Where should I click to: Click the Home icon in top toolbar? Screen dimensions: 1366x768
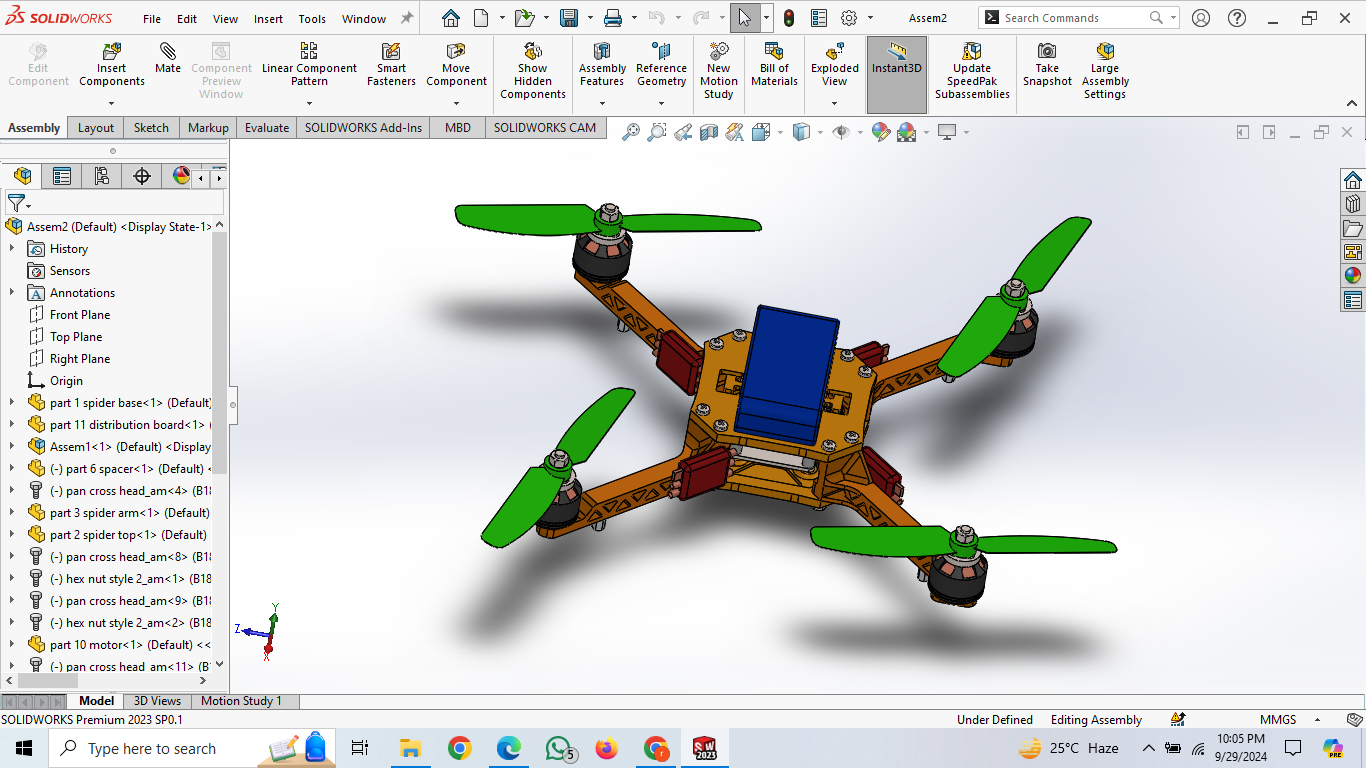(x=451, y=18)
